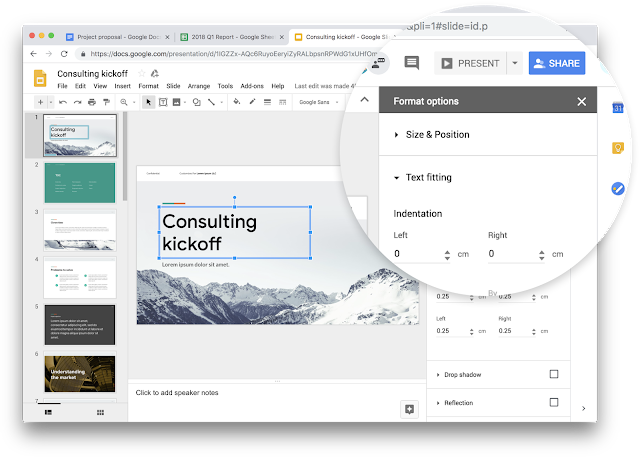Screen dimensions: 640x457
Task: Close the Format options panel
Action: pos(582,102)
